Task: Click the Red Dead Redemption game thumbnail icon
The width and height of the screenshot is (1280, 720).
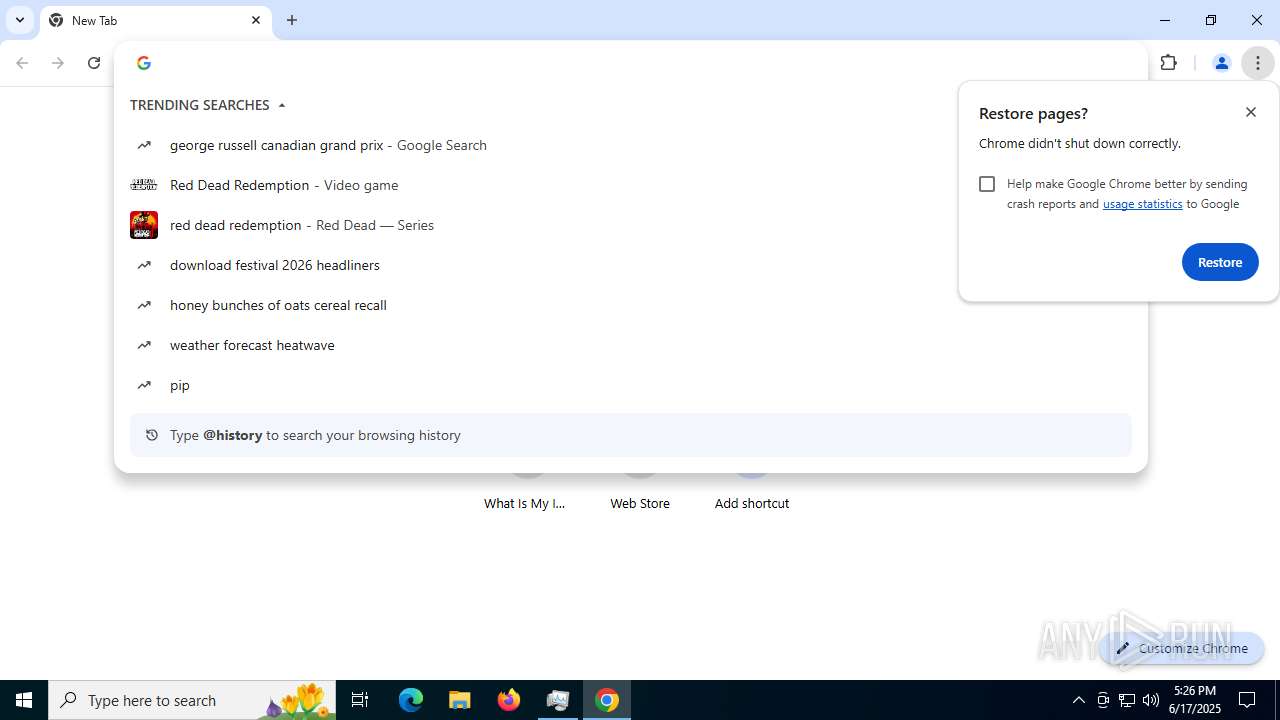Action: tap(144, 225)
